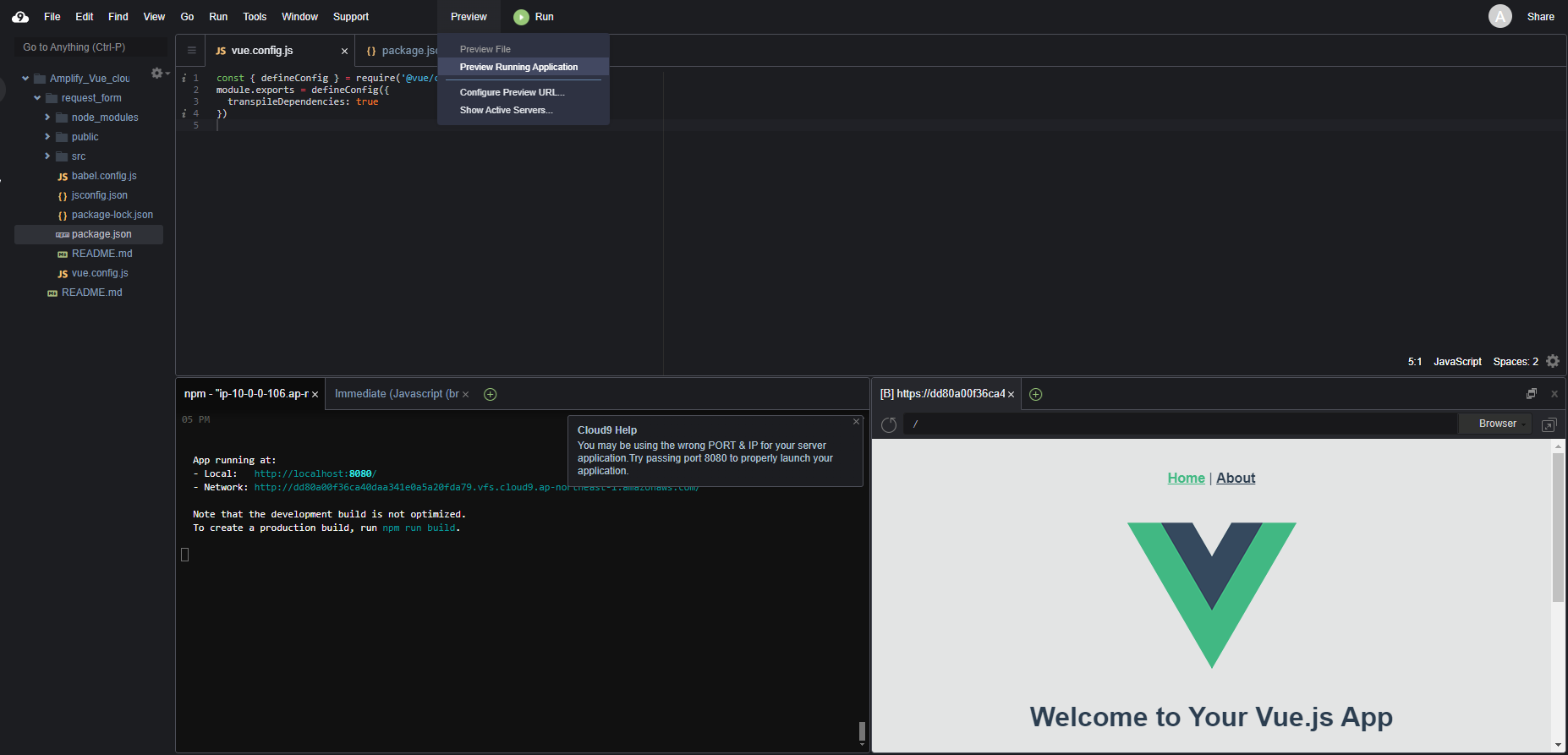This screenshot has width=1568, height=755.
Task: Choose Configure Preview URL...
Action: pyautogui.click(x=524, y=92)
